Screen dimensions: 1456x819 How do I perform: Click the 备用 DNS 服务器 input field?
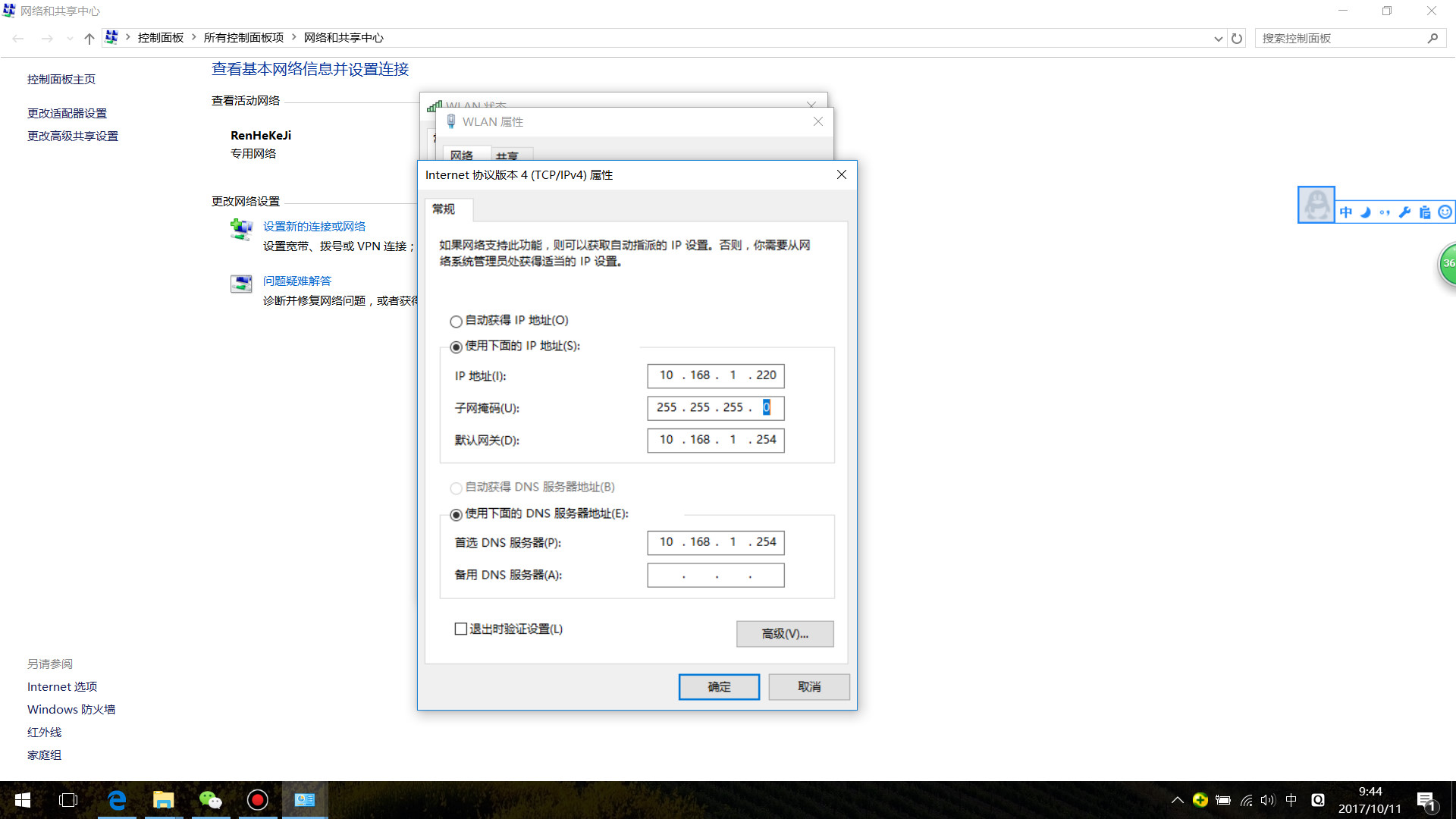tap(715, 575)
